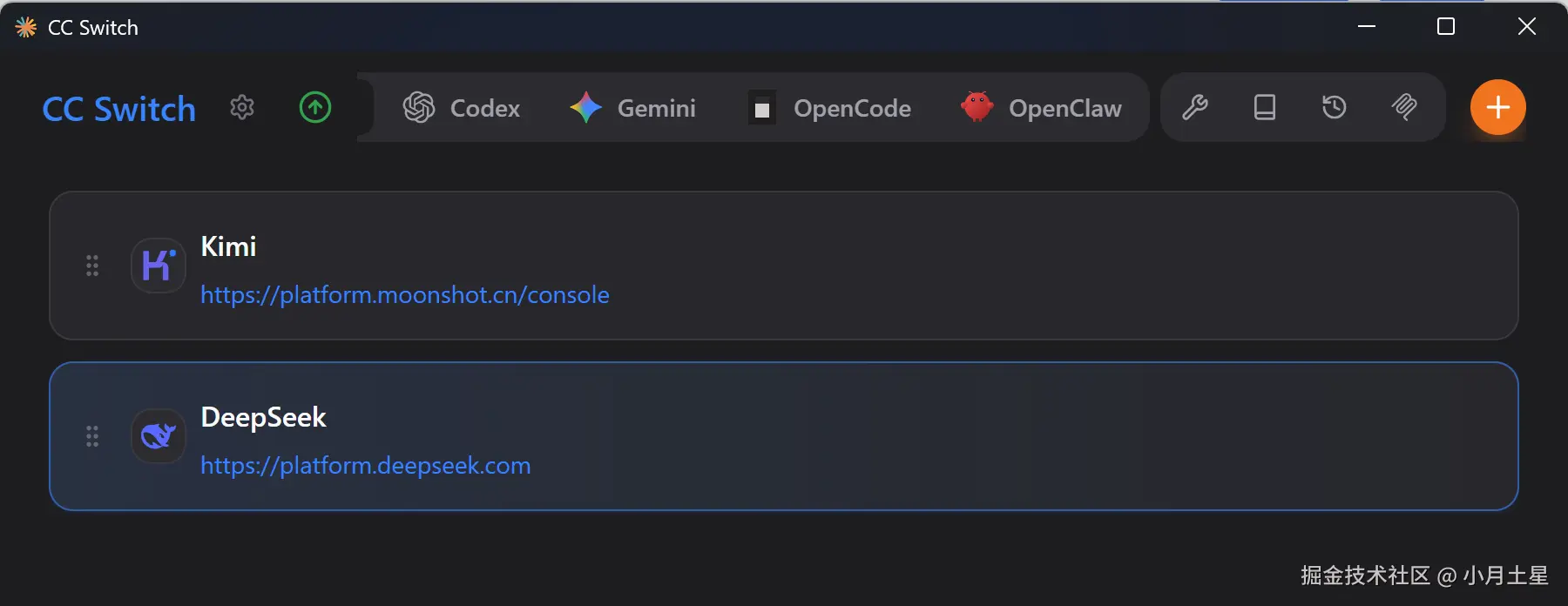Click the paperclip icon in the toolbar
The width and height of the screenshot is (1568, 606).
coord(1404,107)
